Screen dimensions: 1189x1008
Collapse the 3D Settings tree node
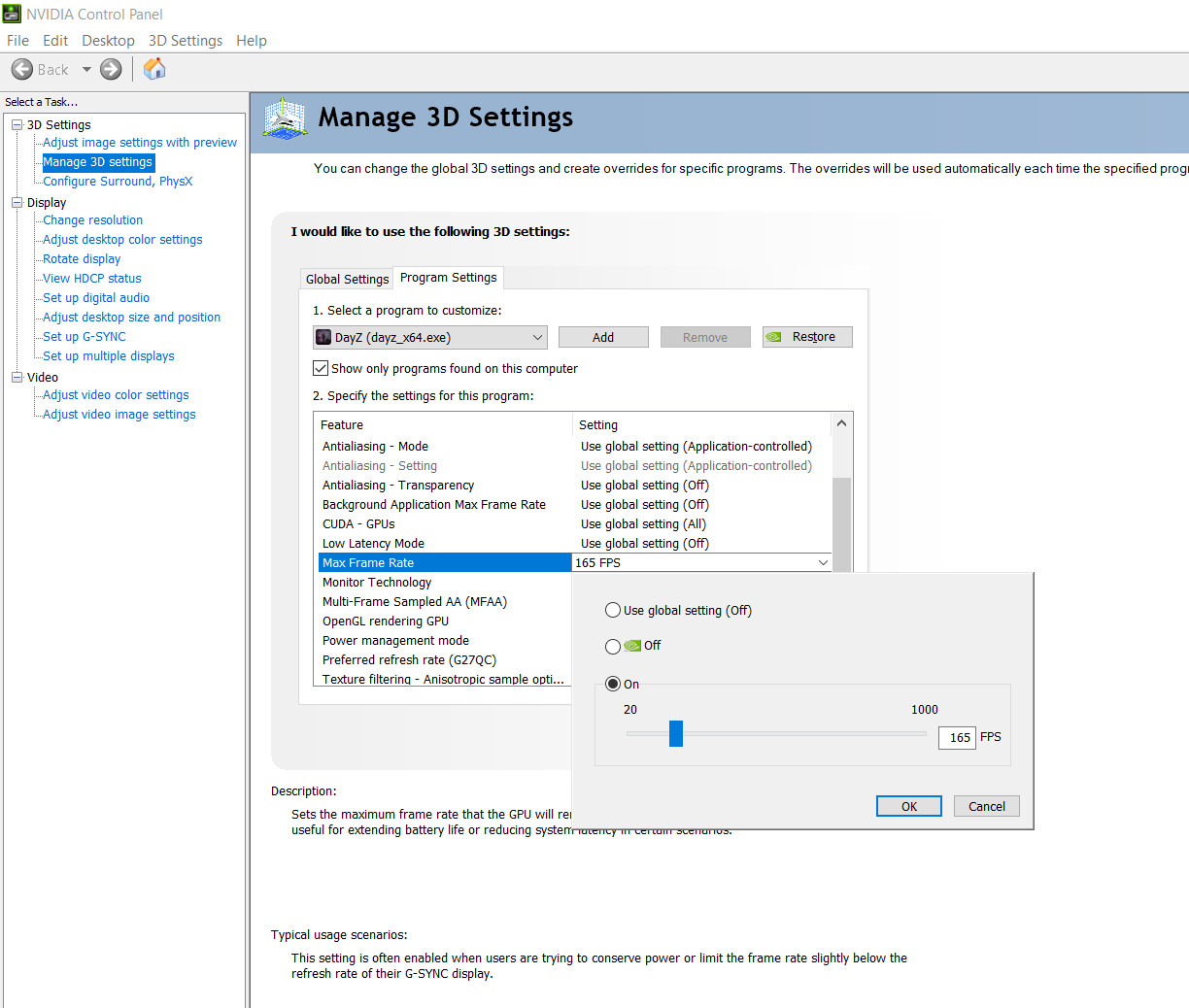tap(17, 124)
